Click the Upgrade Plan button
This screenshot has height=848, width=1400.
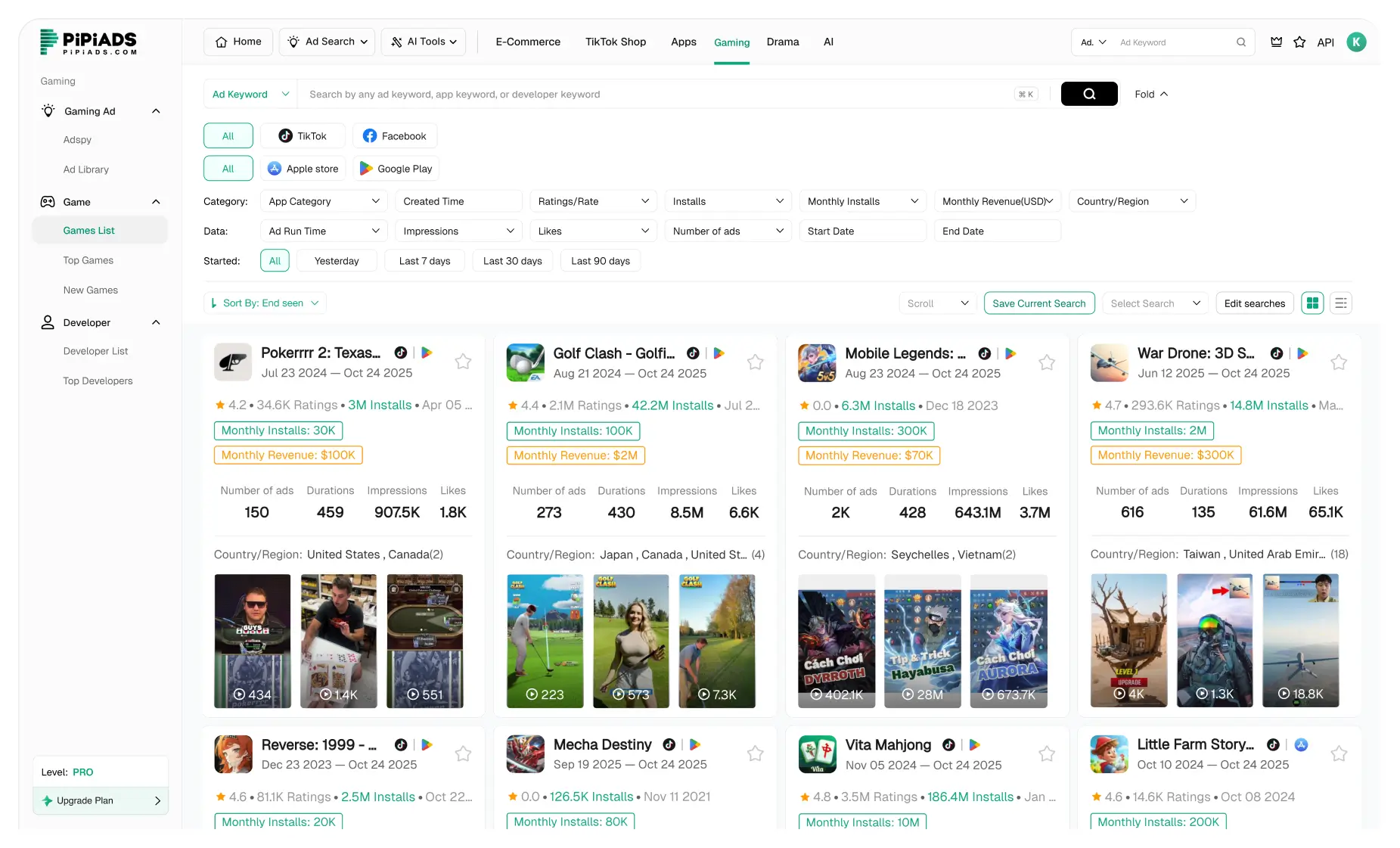(x=101, y=800)
